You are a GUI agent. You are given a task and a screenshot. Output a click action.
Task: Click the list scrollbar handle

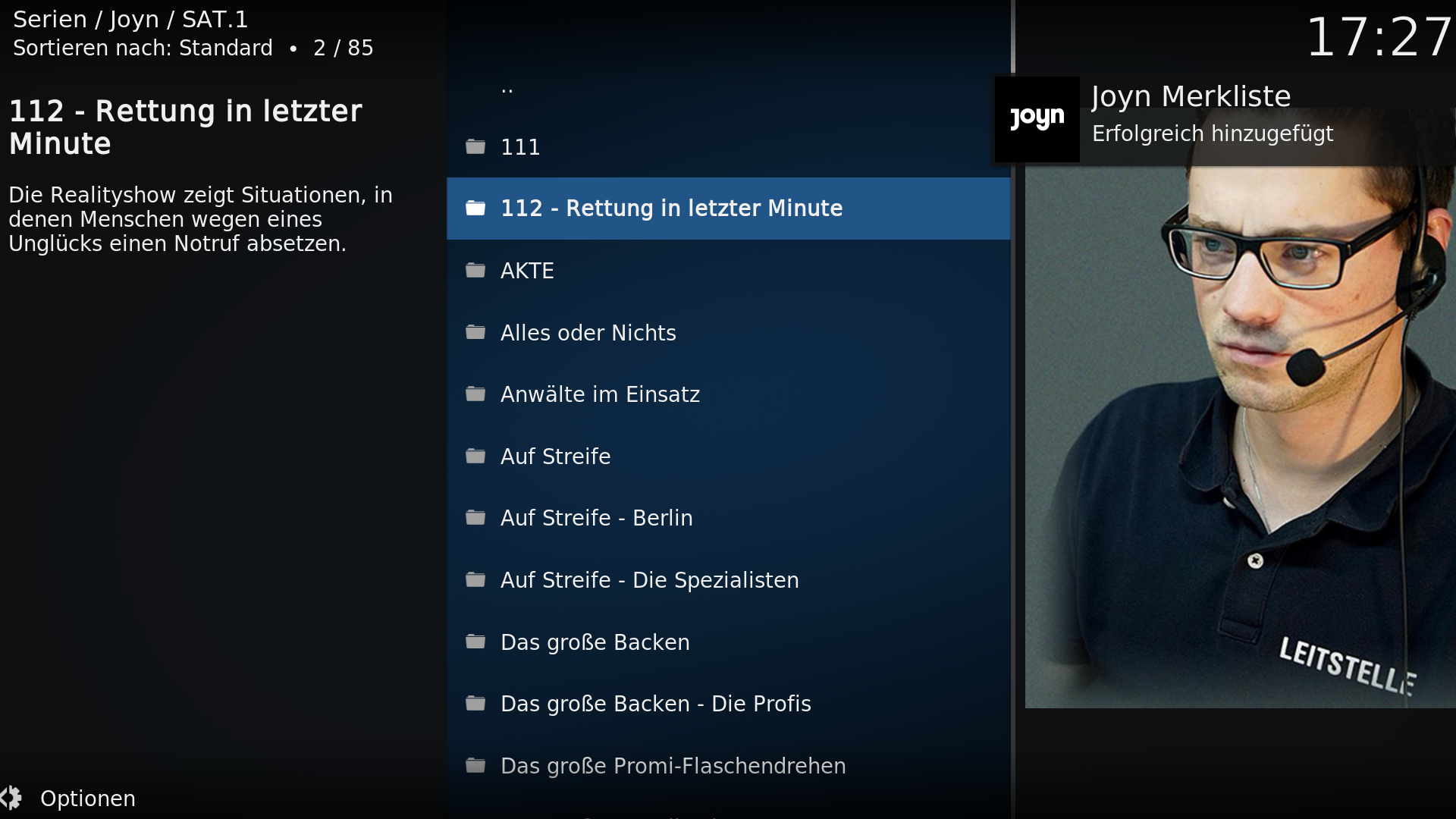(x=1013, y=36)
